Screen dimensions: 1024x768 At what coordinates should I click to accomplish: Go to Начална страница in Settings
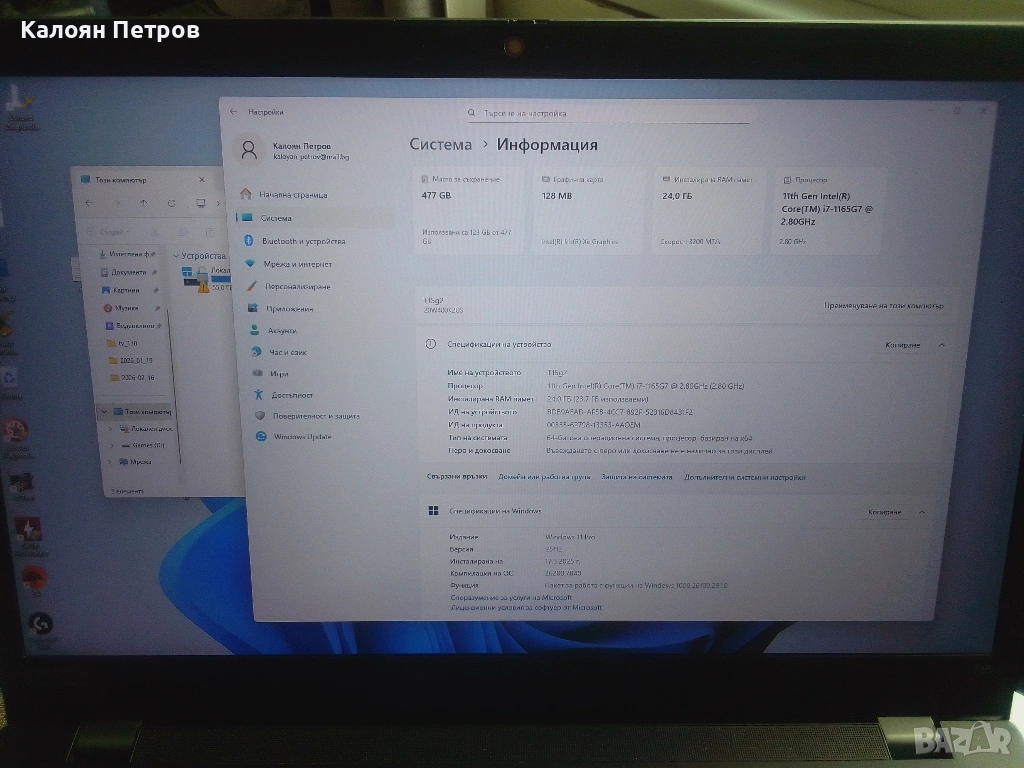(292, 195)
